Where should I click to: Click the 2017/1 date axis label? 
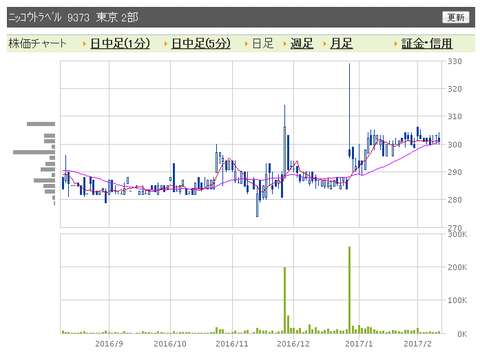(x=359, y=344)
